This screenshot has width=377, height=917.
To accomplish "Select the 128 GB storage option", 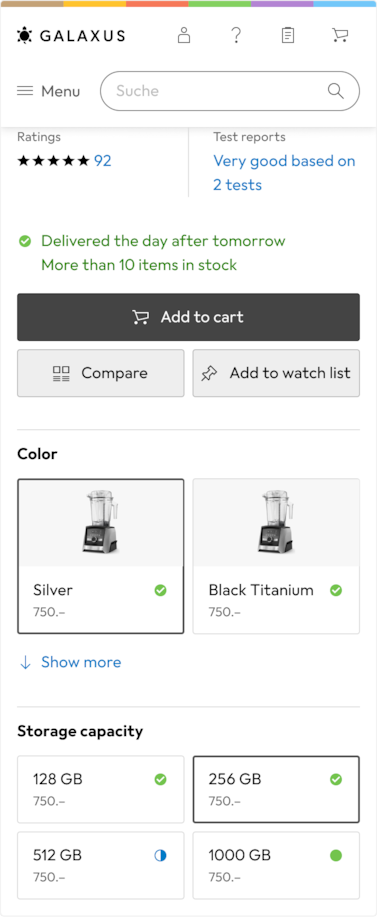I will point(101,789).
